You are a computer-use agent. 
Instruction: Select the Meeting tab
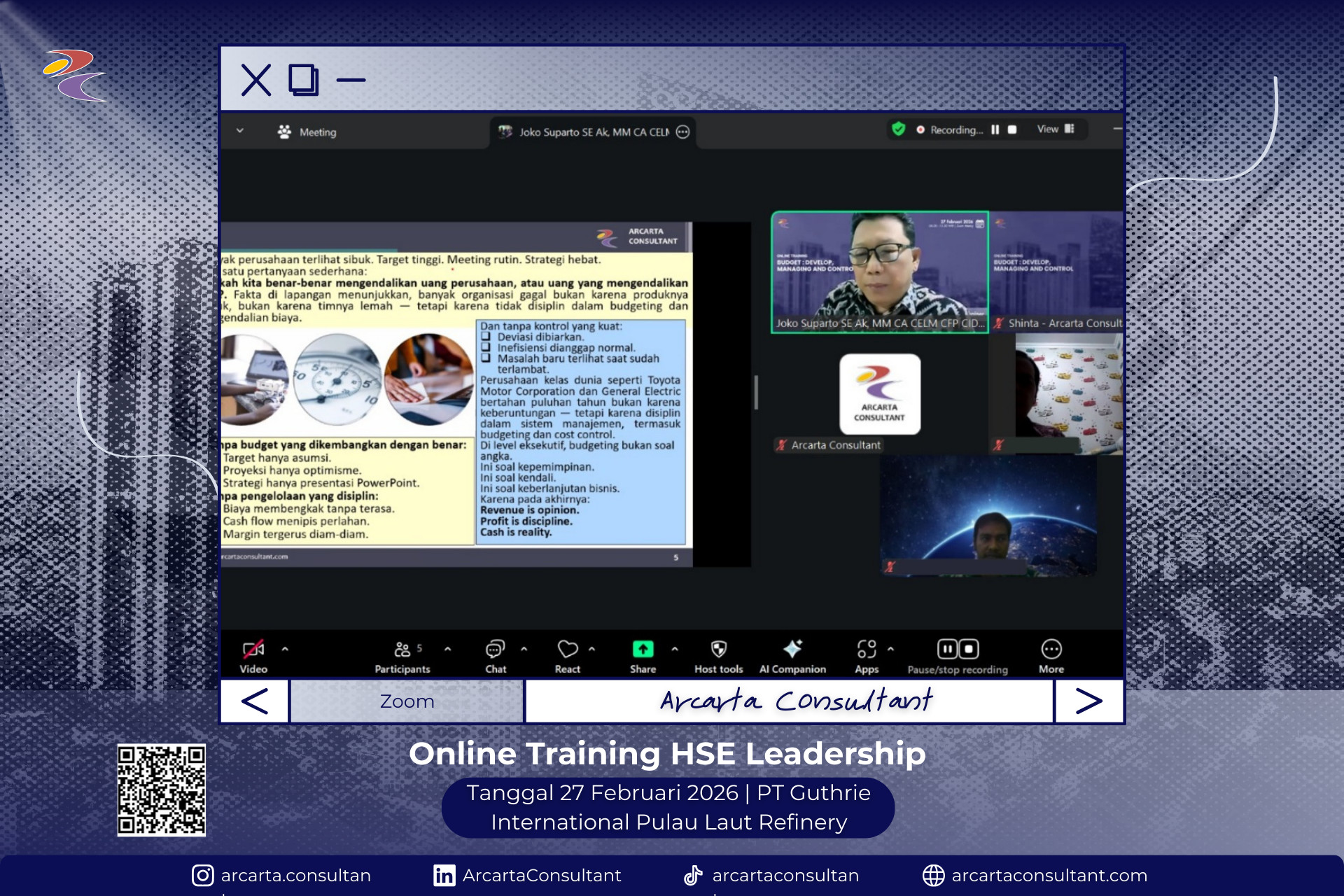tap(307, 132)
